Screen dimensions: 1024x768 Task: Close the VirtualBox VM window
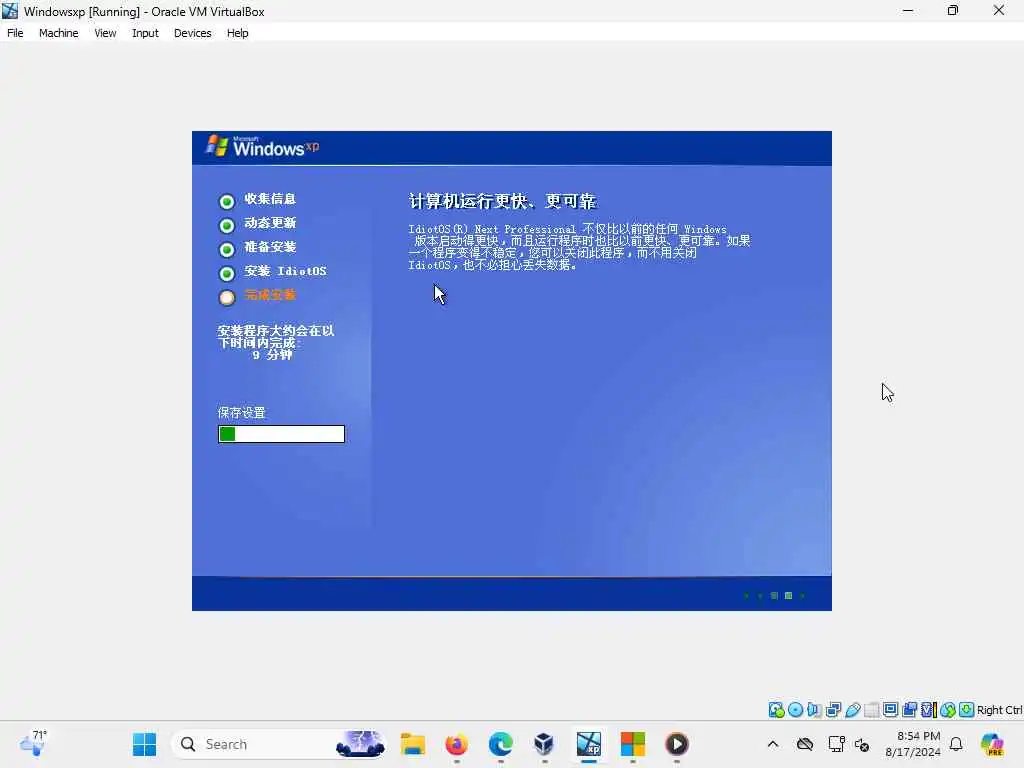point(999,10)
